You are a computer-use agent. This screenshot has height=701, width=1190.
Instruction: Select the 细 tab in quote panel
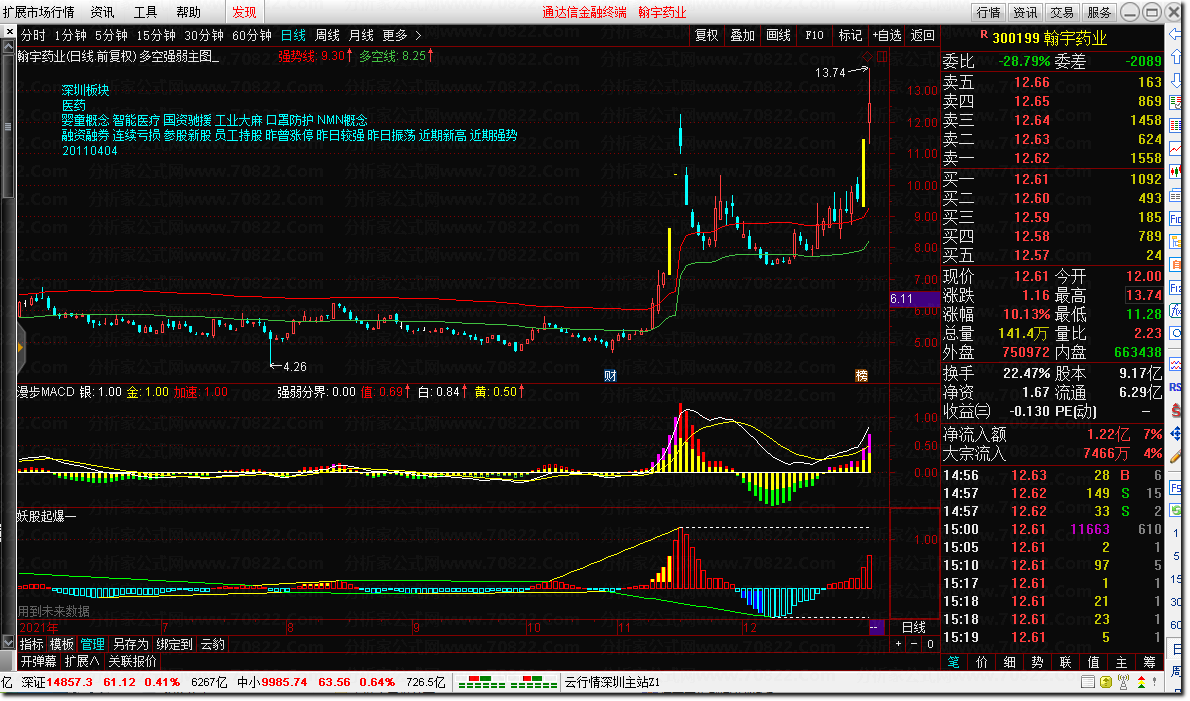[x=1010, y=662]
